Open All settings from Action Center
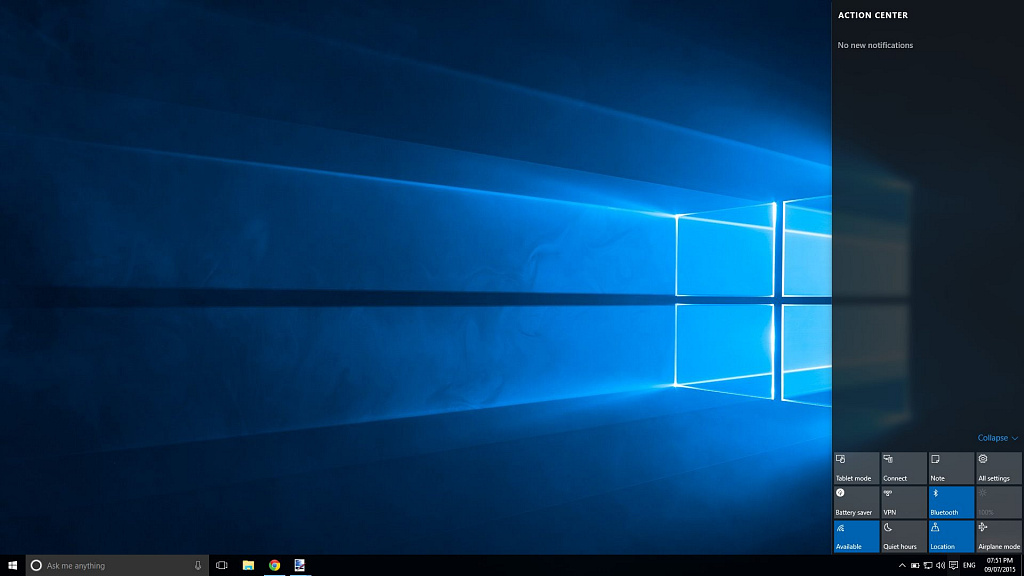 click(x=999, y=468)
